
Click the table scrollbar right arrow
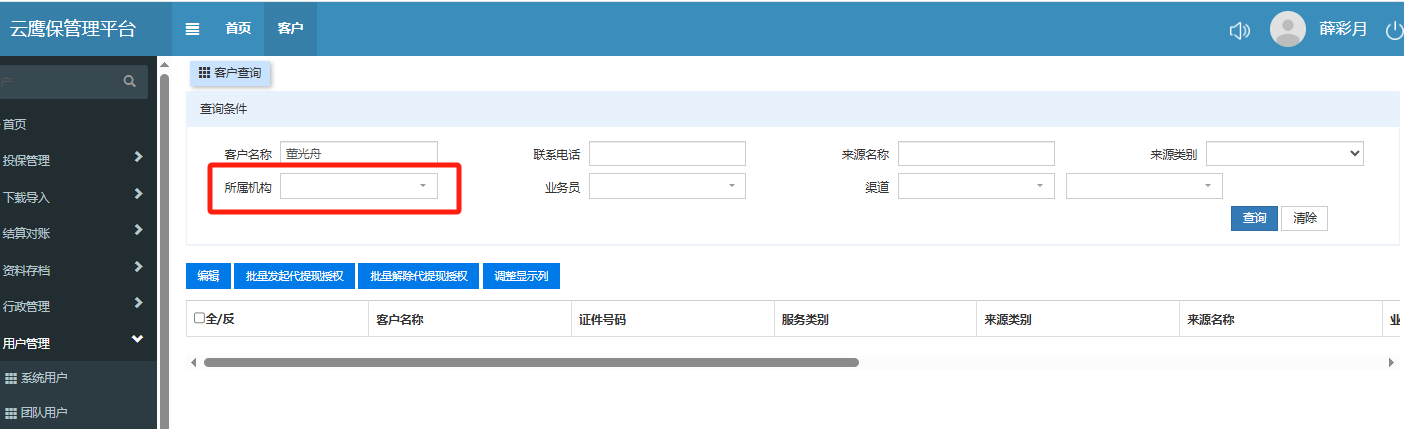(x=1392, y=362)
